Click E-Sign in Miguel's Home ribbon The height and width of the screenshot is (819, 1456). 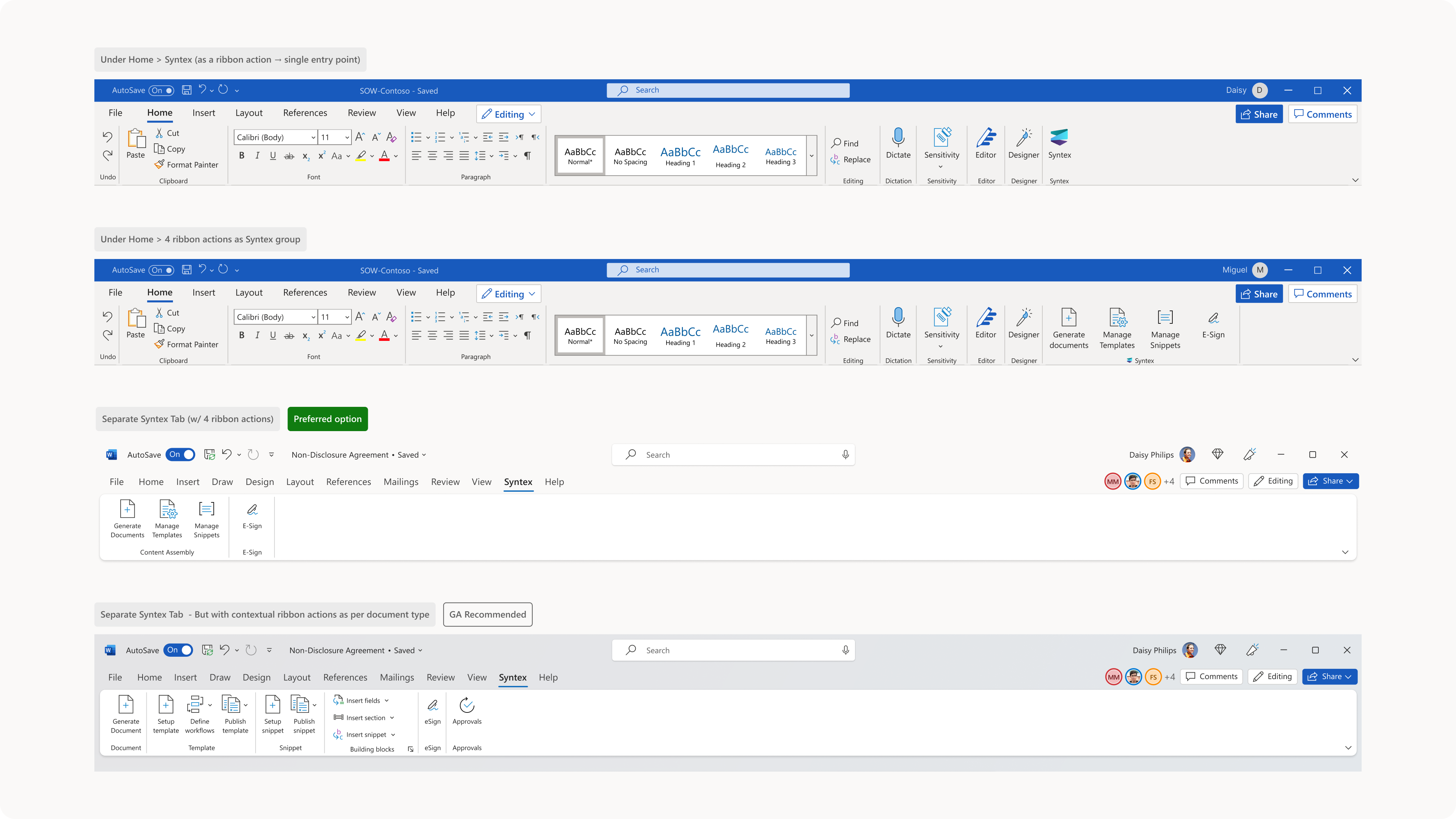[1213, 325]
